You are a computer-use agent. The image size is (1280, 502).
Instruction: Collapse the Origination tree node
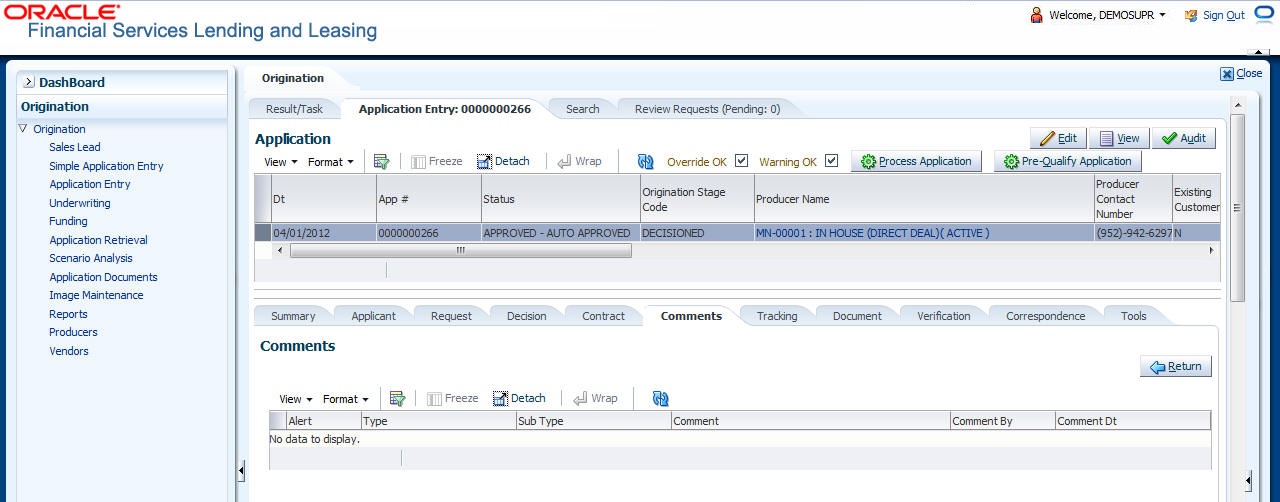pos(23,129)
